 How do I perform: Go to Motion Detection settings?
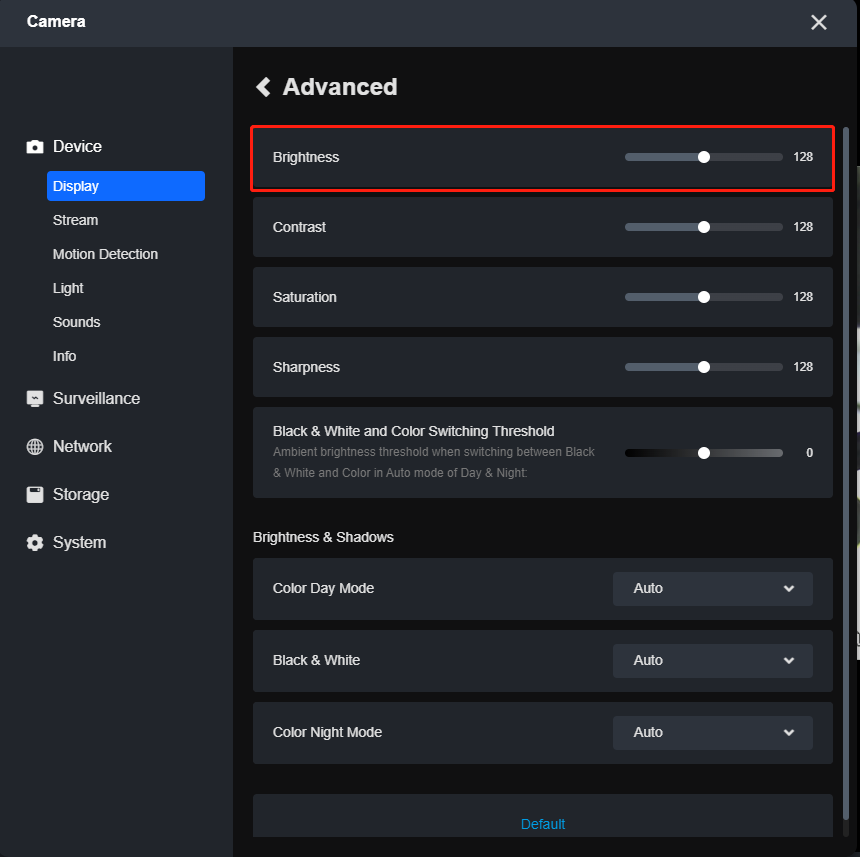tap(105, 254)
